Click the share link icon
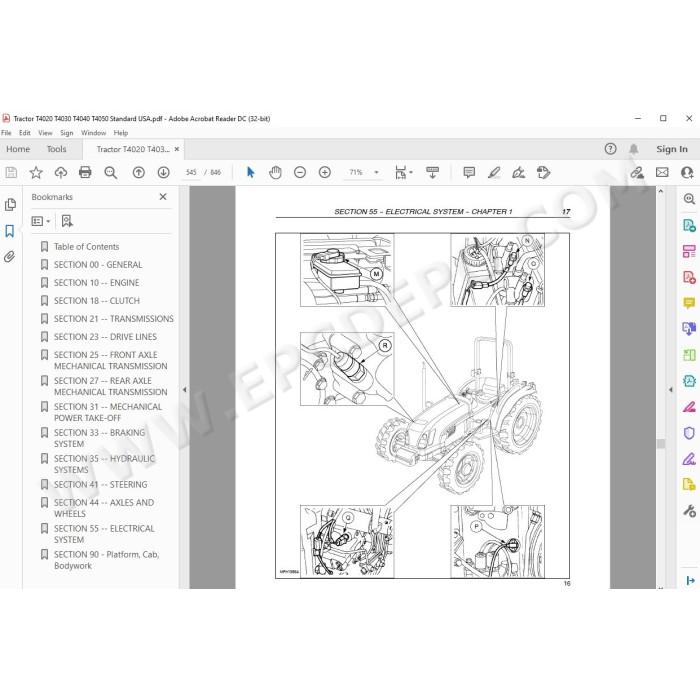This screenshot has width=700, height=700. [637, 172]
